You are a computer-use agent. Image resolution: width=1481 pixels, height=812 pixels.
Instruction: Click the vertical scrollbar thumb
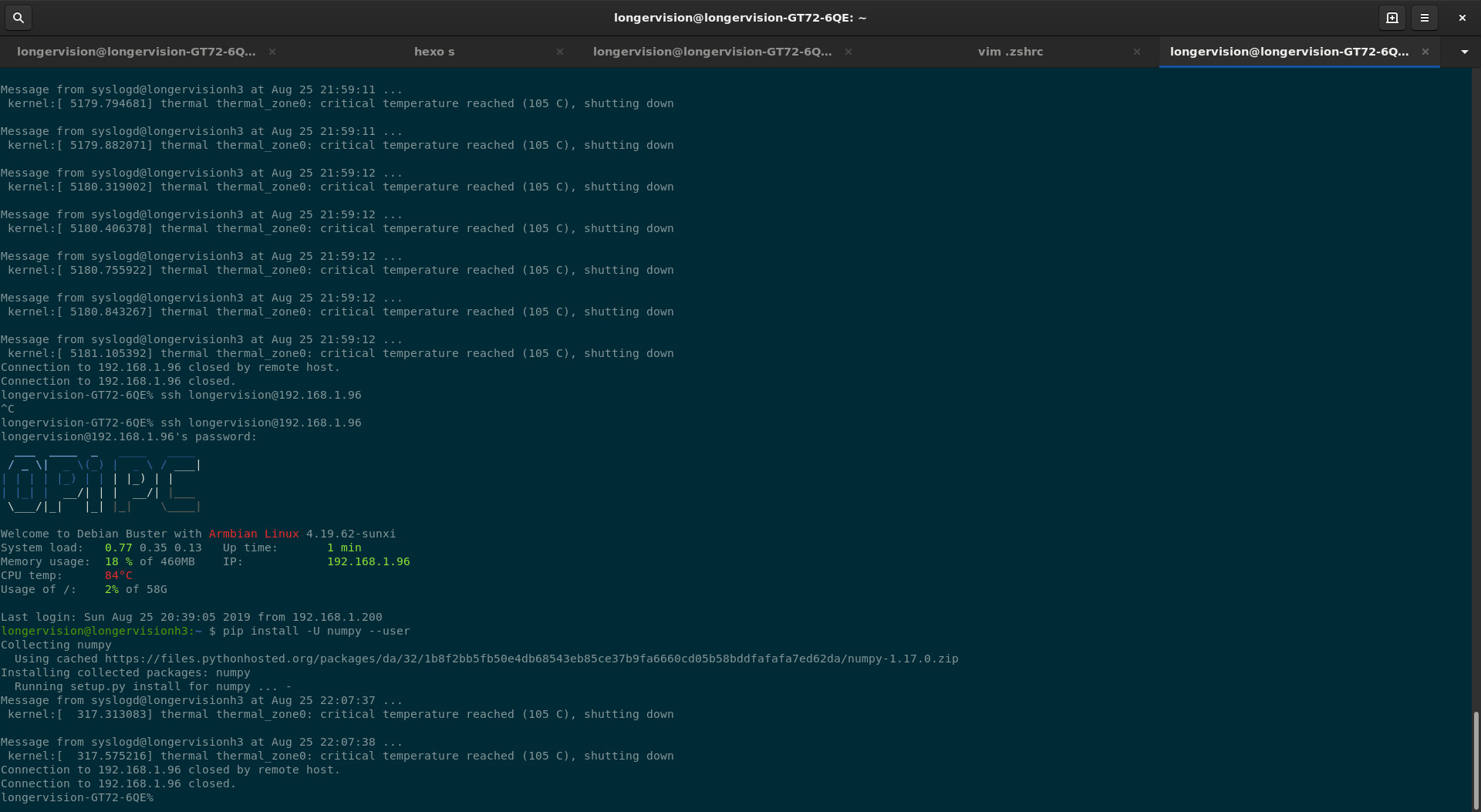(1476, 759)
